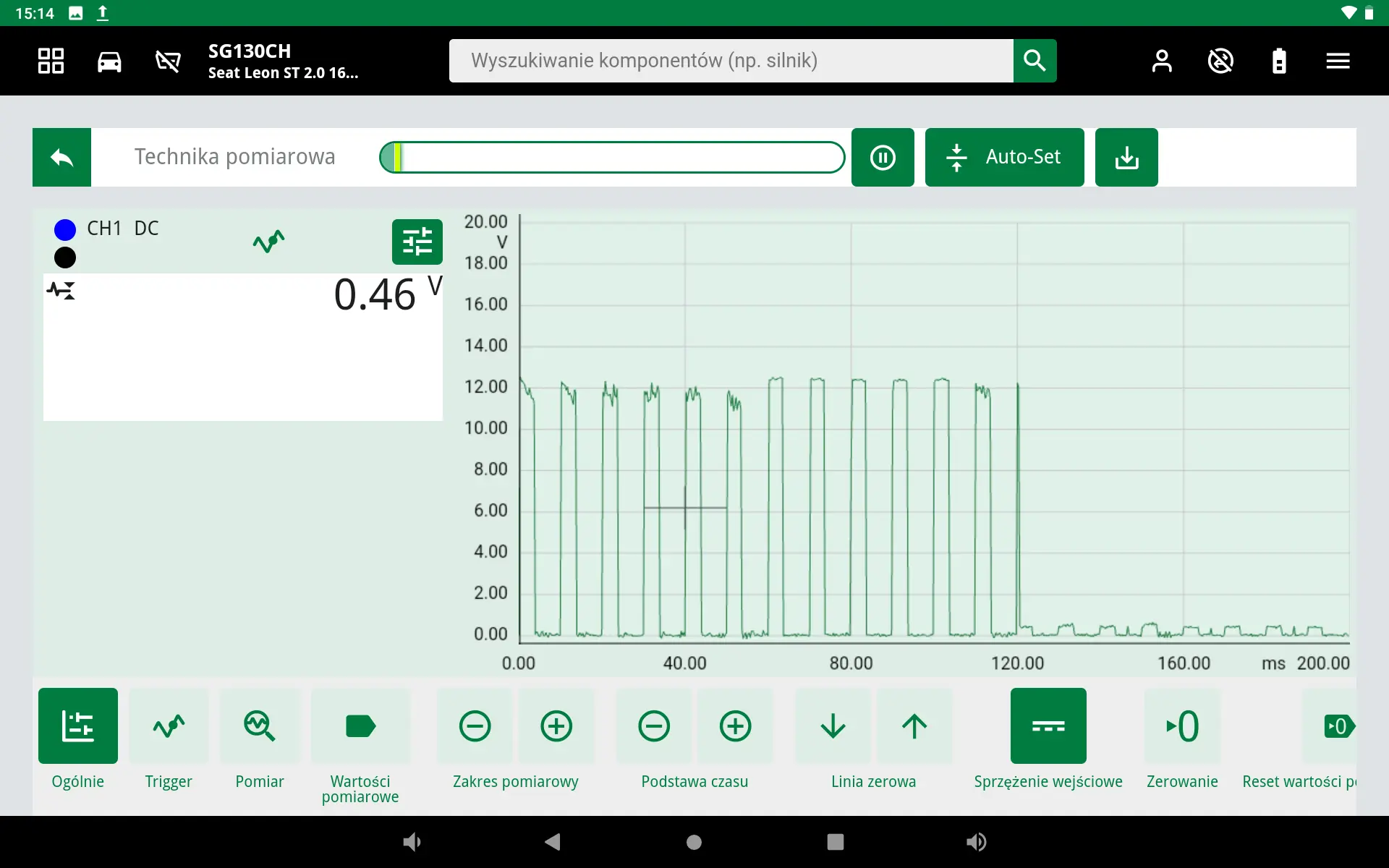Screen dimensions: 1389x868
Task: Open the hamburger main menu
Action: pos(1338,61)
